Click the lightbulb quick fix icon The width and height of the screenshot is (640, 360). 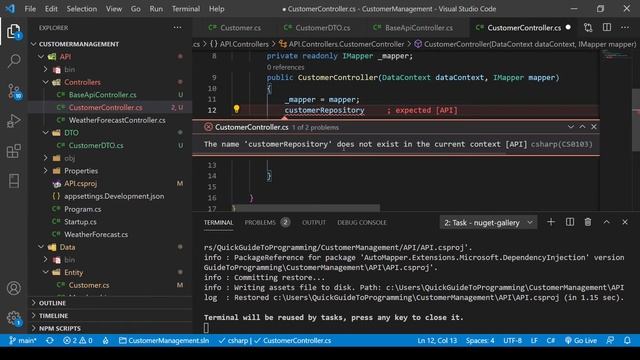click(x=236, y=109)
